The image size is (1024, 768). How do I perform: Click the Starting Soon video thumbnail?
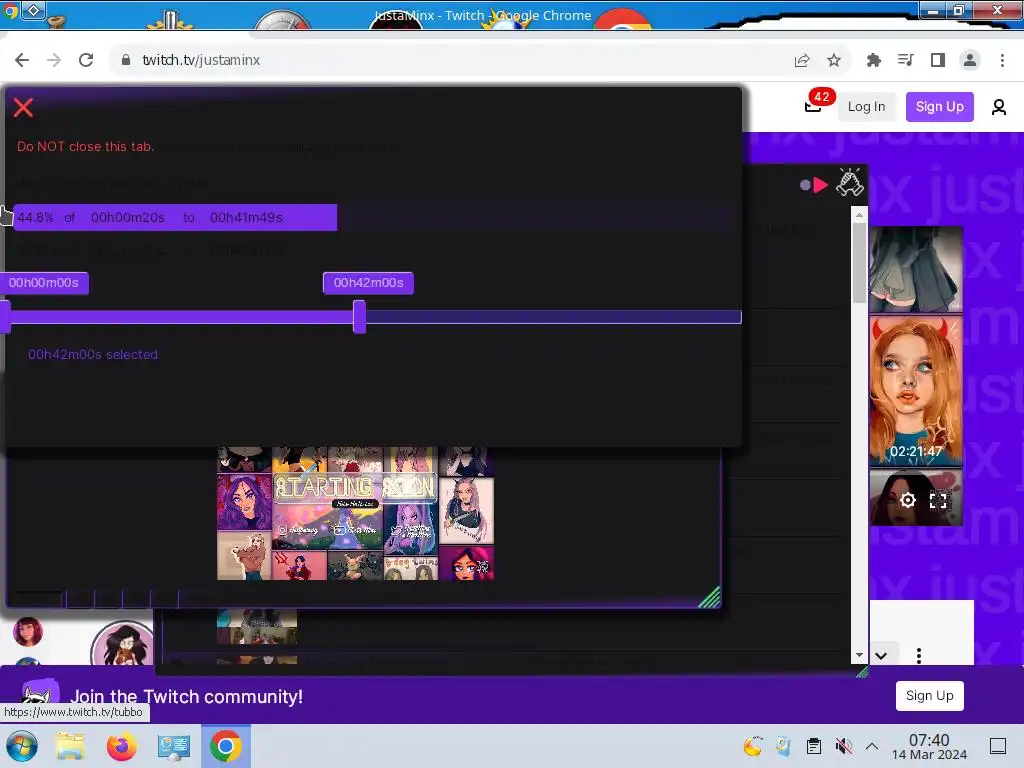(355, 513)
